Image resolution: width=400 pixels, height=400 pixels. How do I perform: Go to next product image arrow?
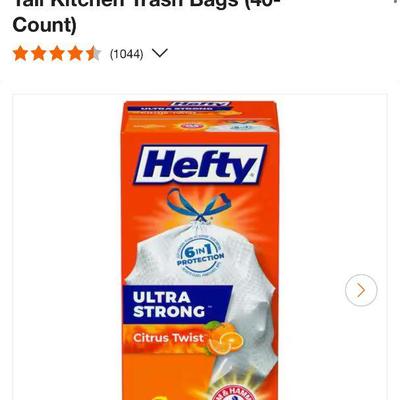[x=361, y=290]
